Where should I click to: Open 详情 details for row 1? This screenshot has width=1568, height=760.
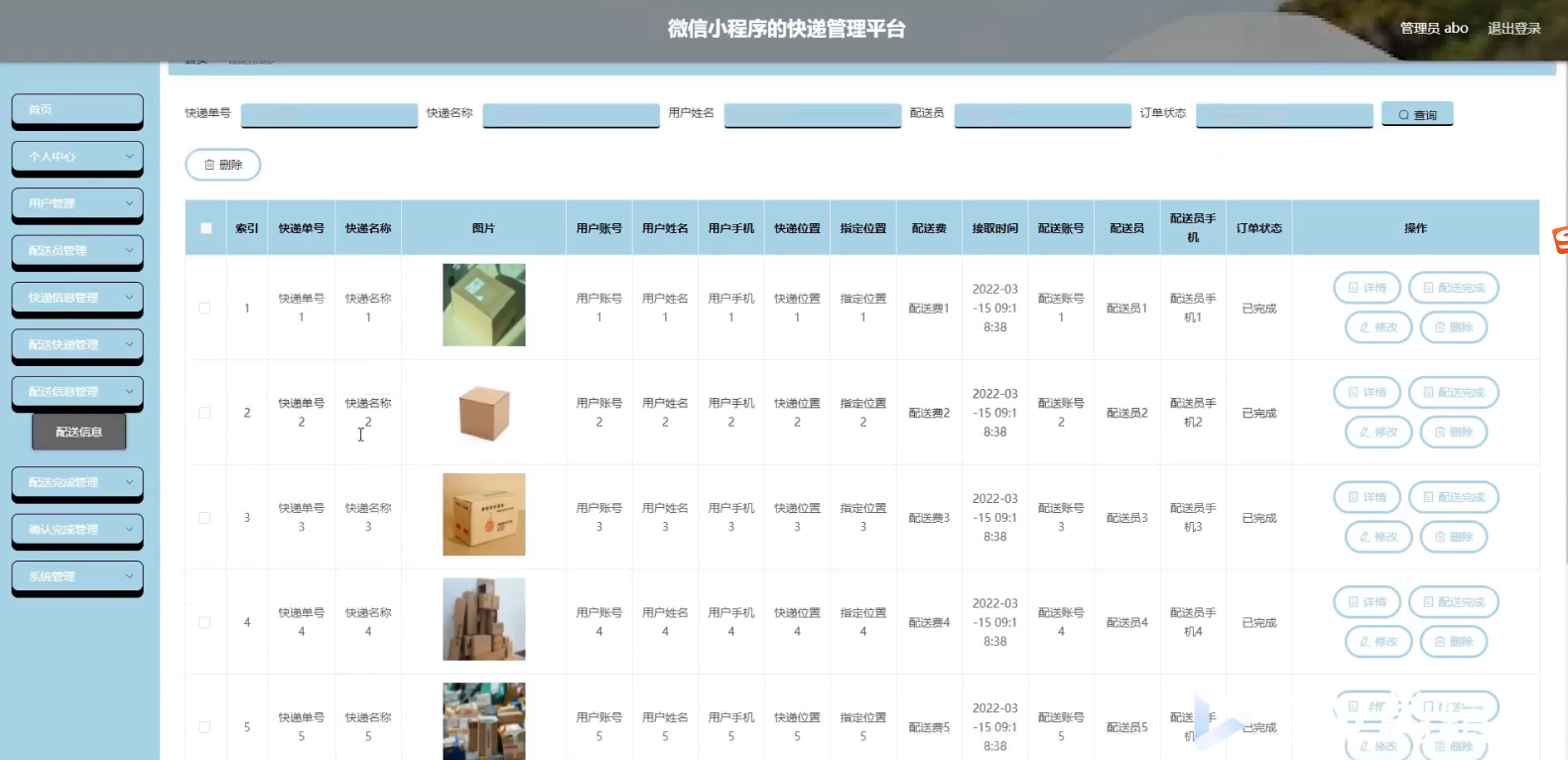click(x=1367, y=288)
